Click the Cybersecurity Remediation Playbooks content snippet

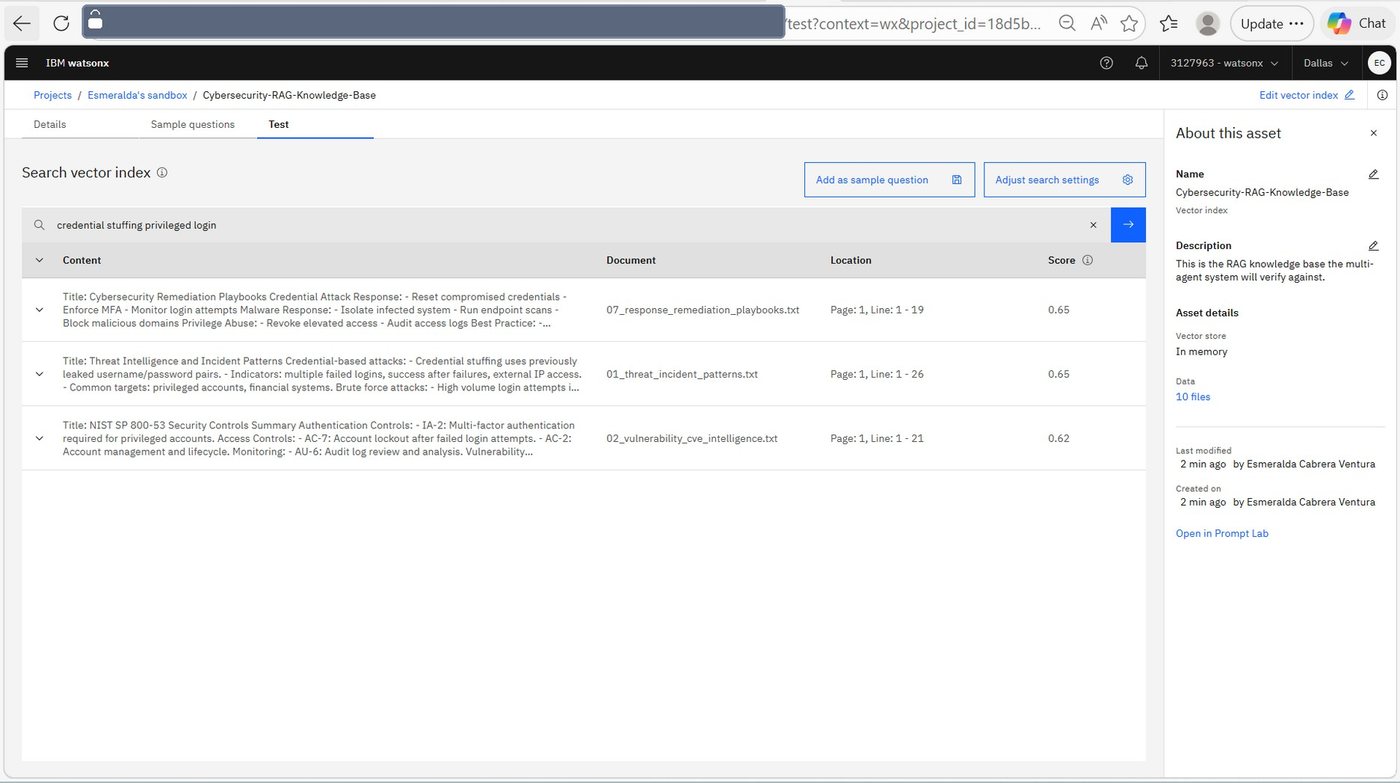click(x=315, y=310)
